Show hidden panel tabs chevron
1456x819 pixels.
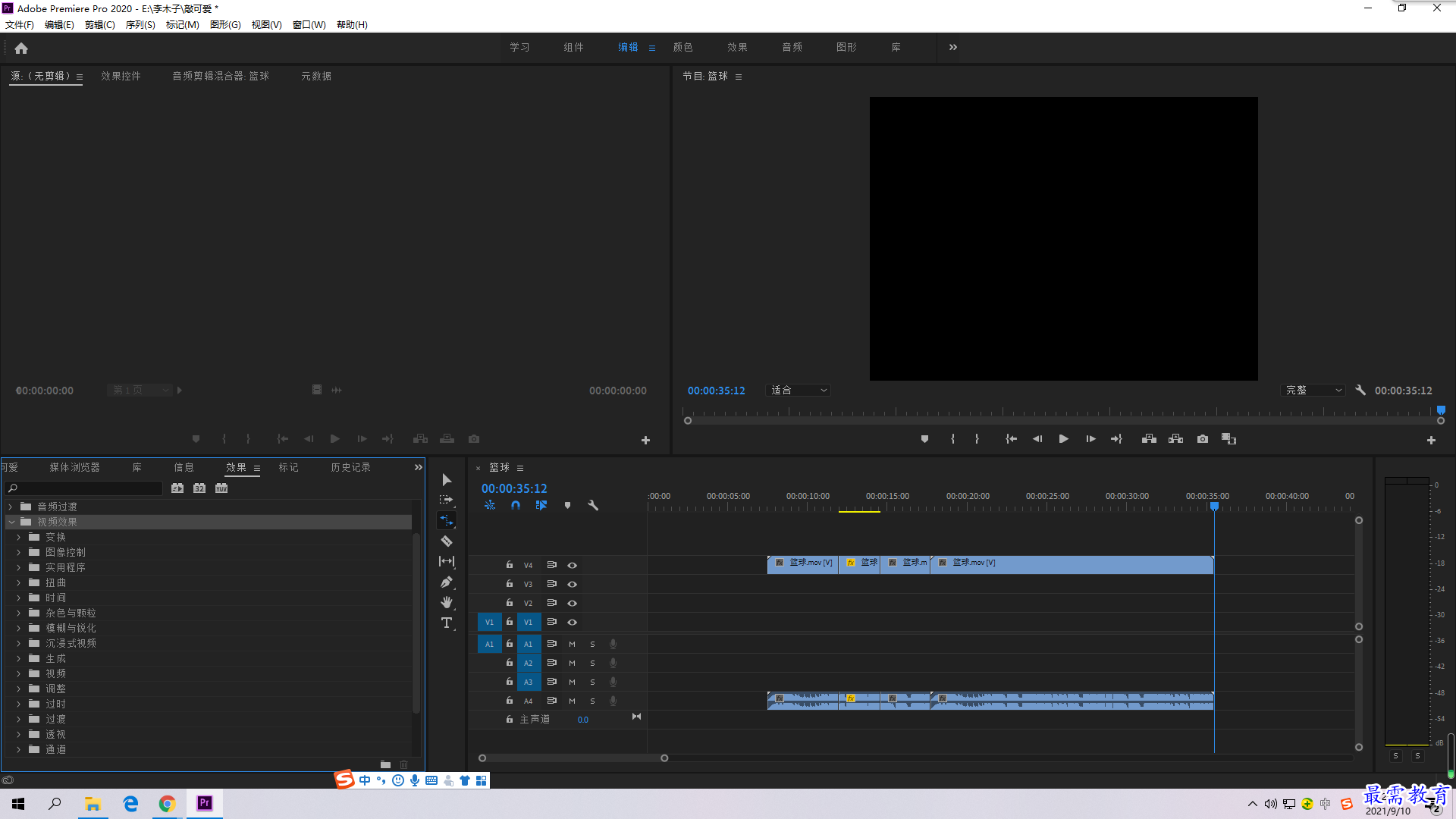pyautogui.click(x=418, y=468)
